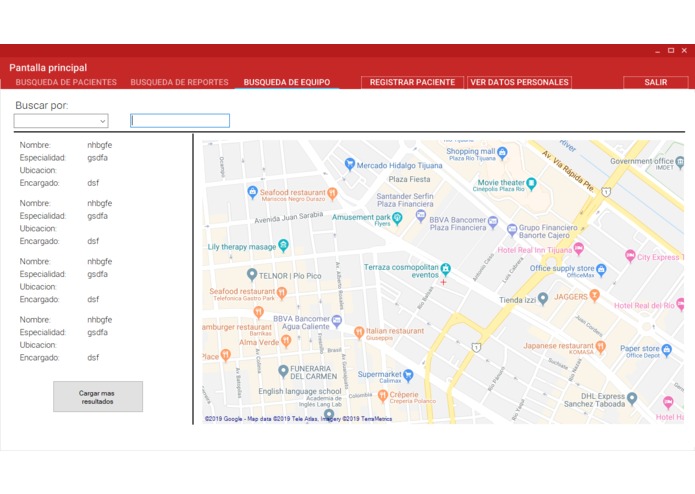
Task: Click the JAGGERS restaurant pin
Action: [594, 296]
